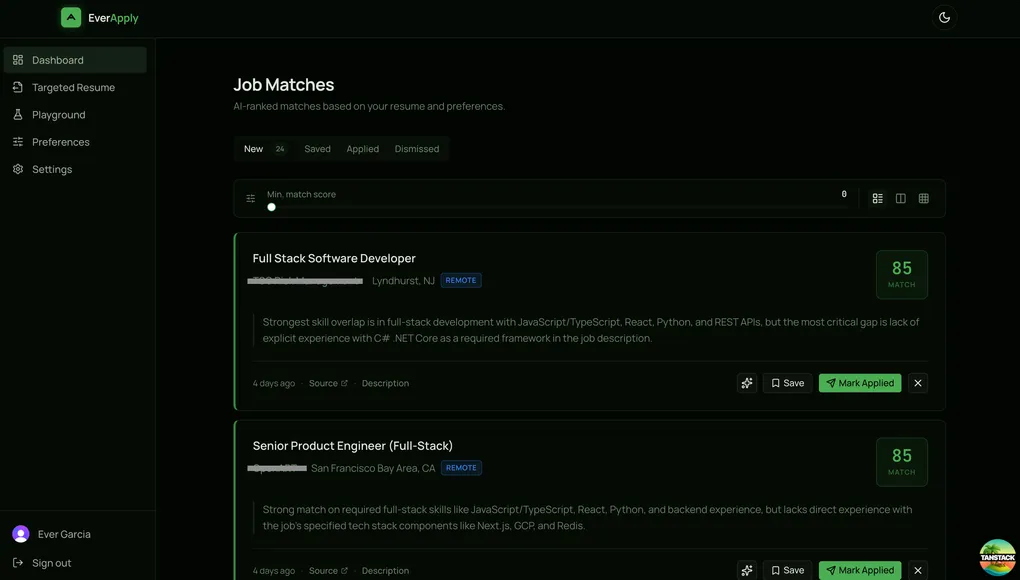Click the filter sliders icon beside match score
The width and height of the screenshot is (1020, 580).
251,199
